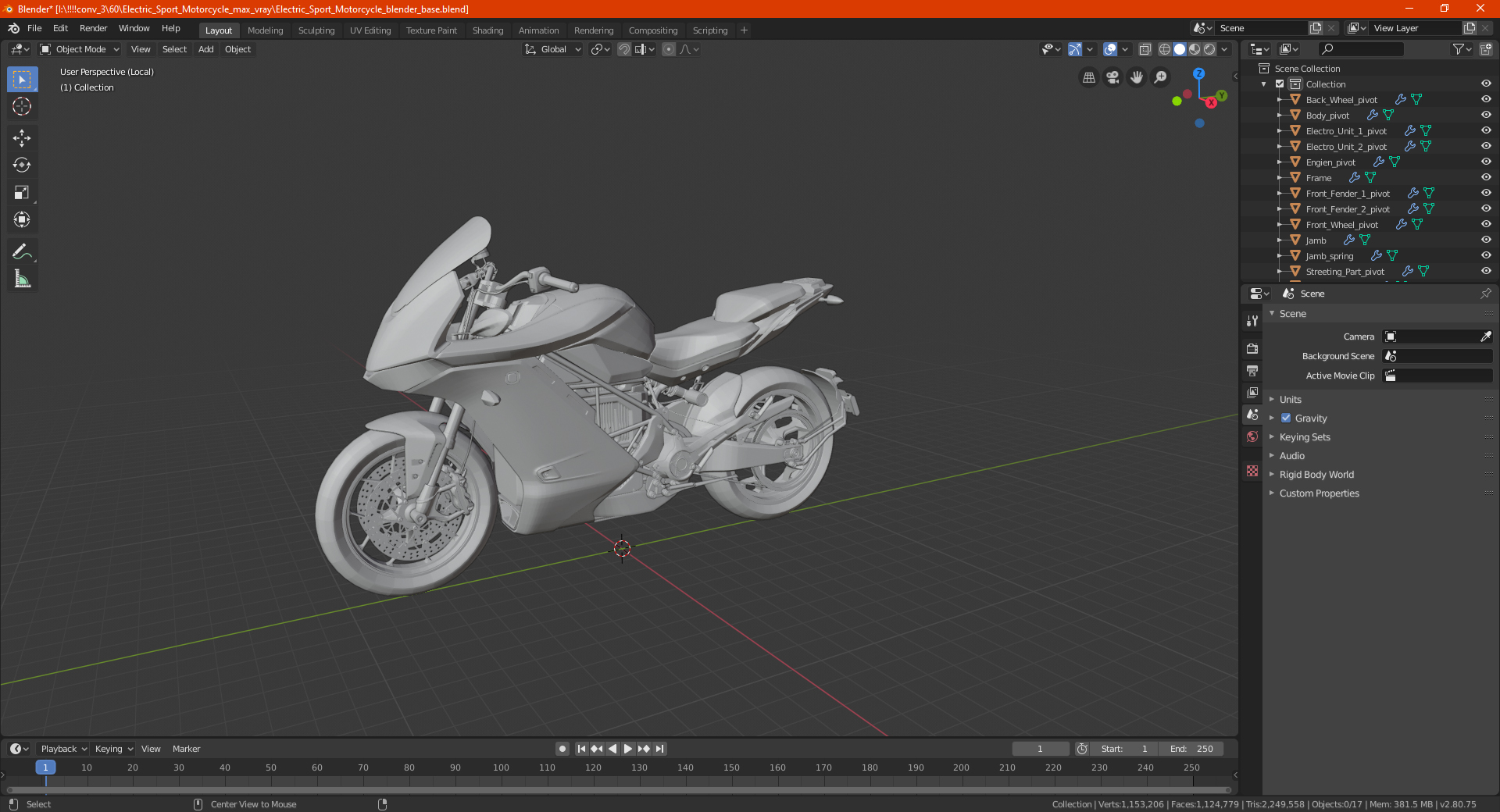Hide Jamb_spring via eye icon

[x=1485, y=256]
